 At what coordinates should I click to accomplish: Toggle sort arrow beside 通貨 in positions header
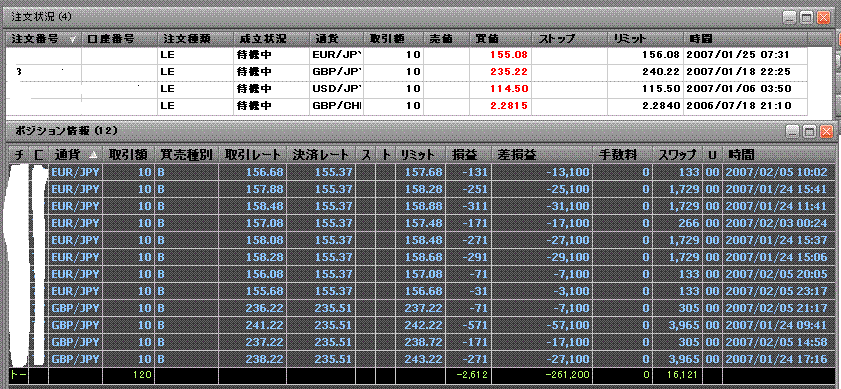click(93, 155)
